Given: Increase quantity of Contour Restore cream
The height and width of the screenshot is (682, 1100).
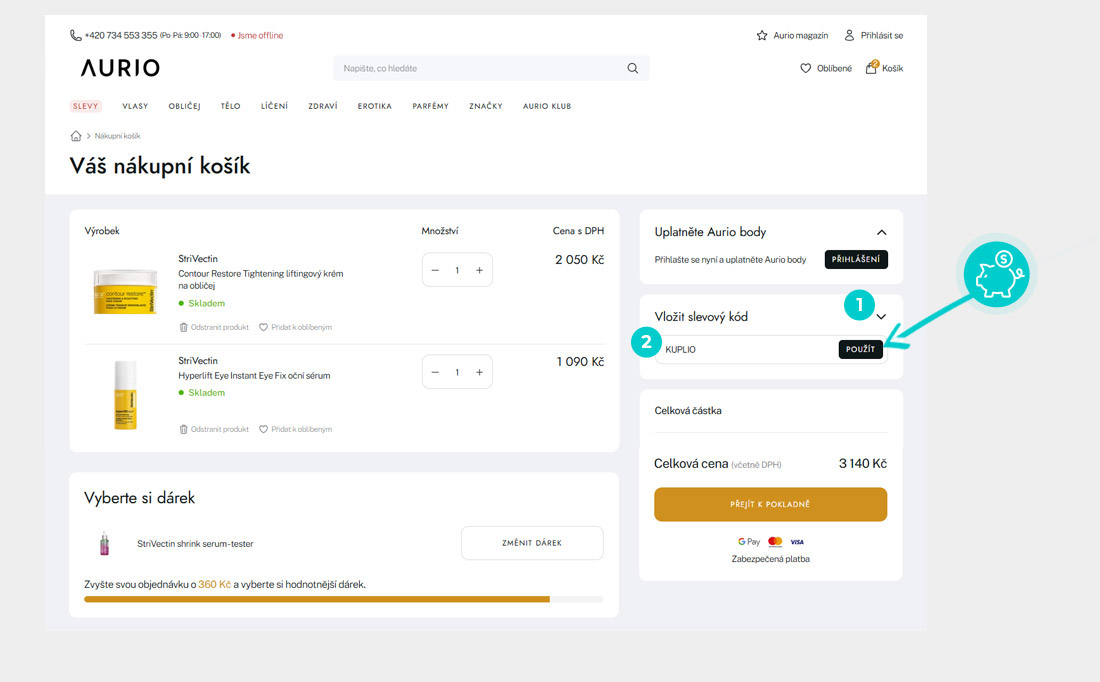Looking at the screenshot, I should pos(479,270).
